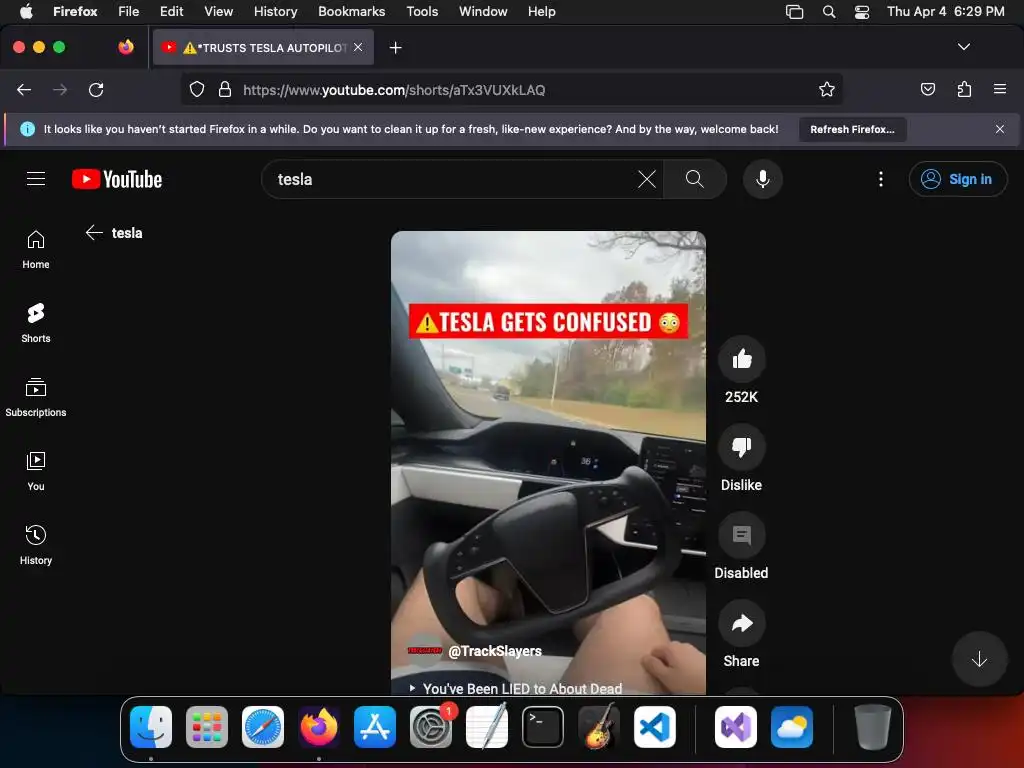Open Terminal from the Dock
This screenshot has height=768, width=1024.
coord(543,727)
